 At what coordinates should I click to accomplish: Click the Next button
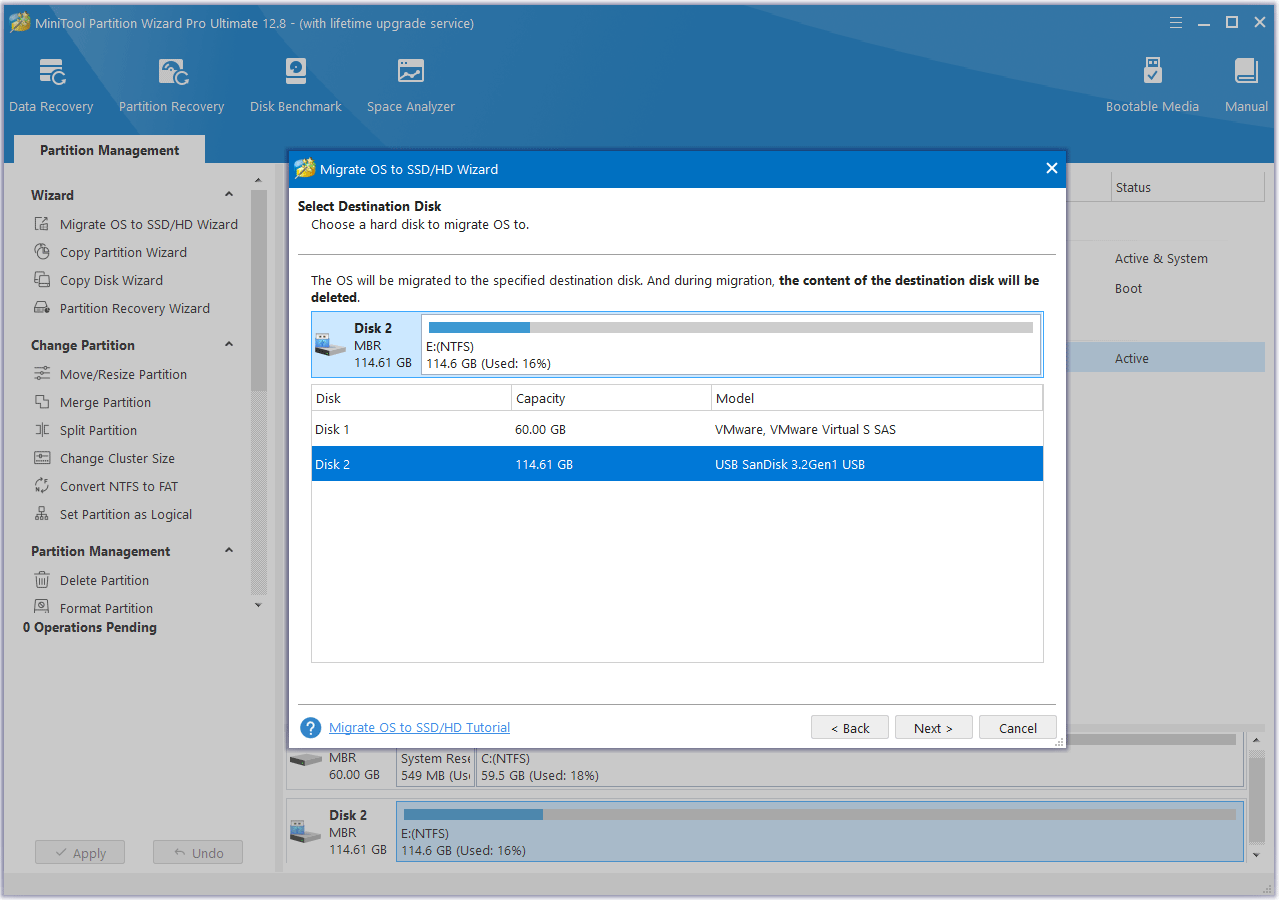[933, 728]
